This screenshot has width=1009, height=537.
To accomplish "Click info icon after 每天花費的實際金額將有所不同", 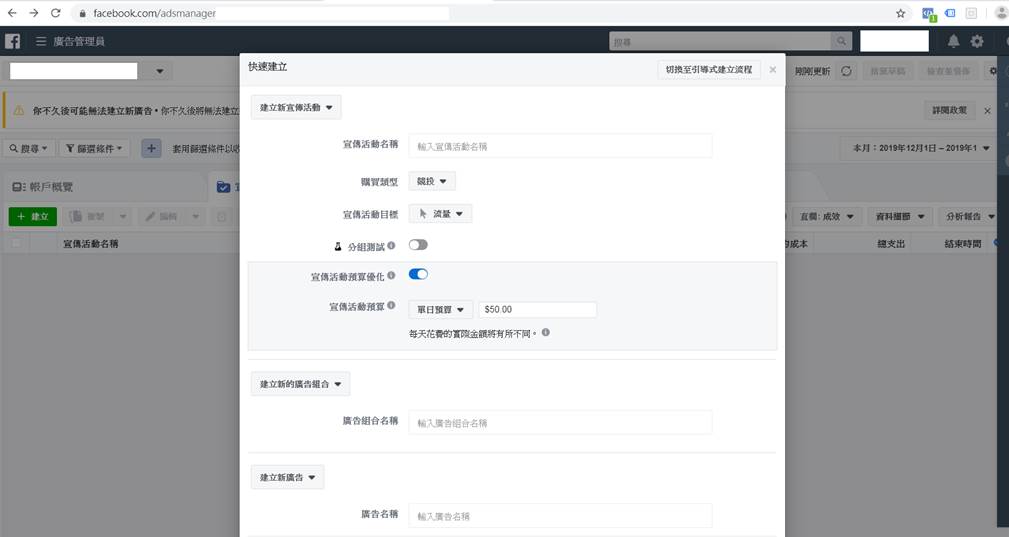I will pyautogui.click(x=546, y=332).
